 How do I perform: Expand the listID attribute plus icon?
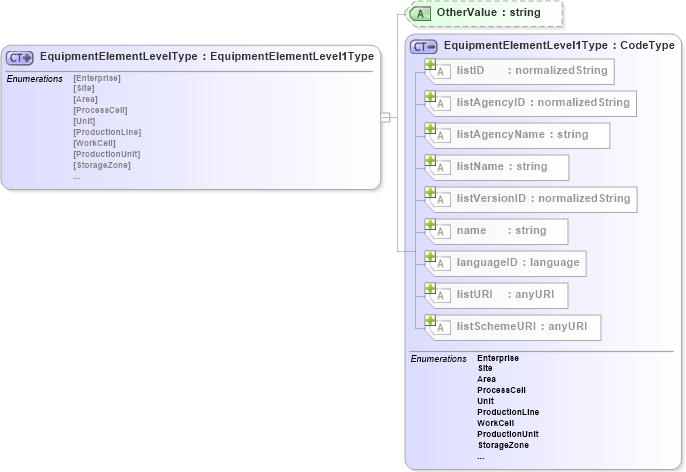[x=430, y=64]
